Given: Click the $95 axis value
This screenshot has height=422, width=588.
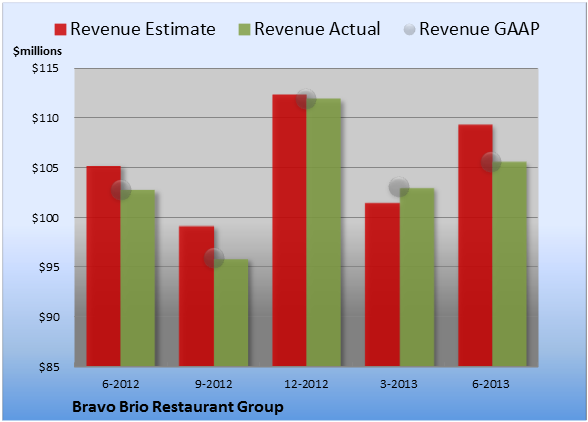Looking at the screenshot, I should tap(49, 267).
